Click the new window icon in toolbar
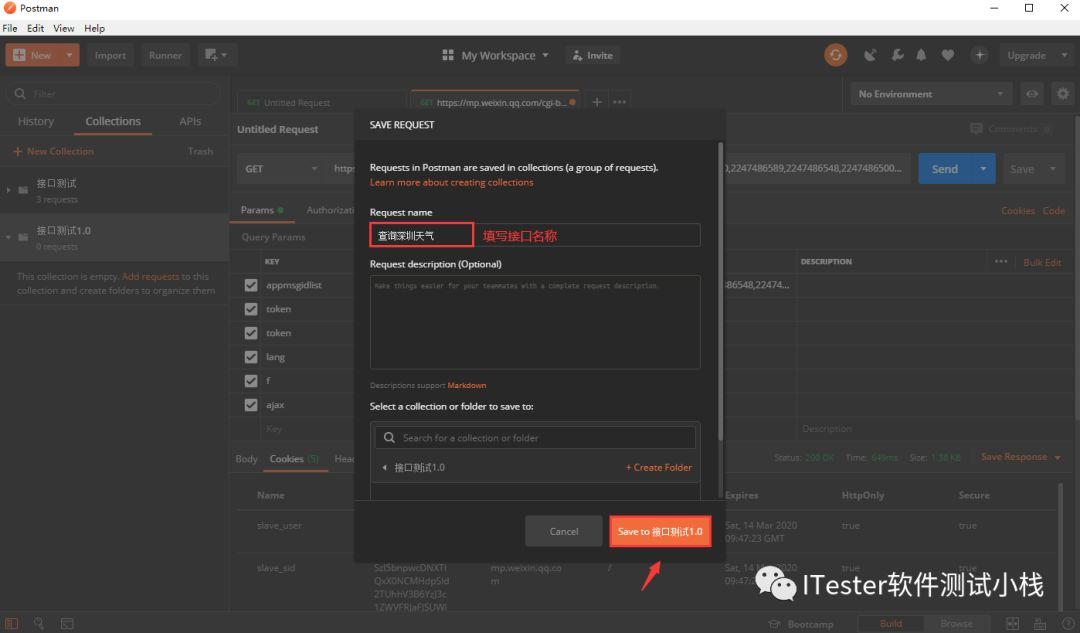The height and width of the screenshot is (633, 1080). (x=216, y=55)
